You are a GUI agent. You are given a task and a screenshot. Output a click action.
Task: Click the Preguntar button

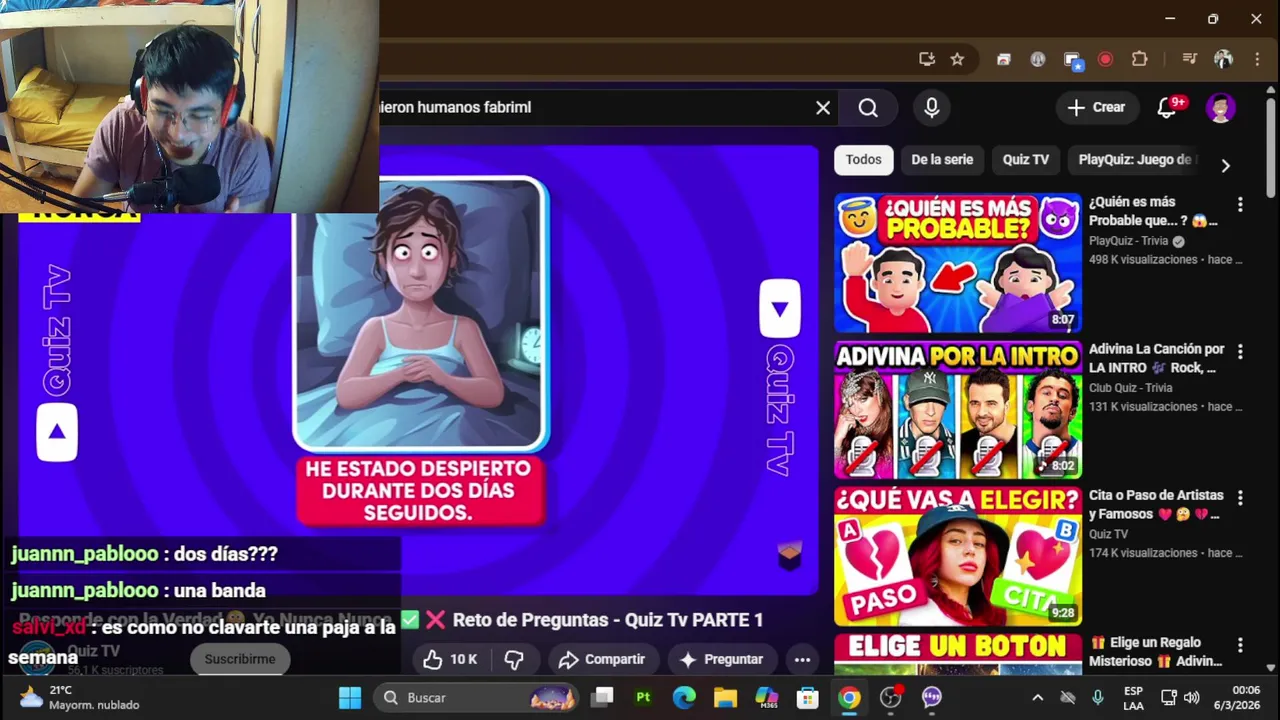tap(721, 660)
